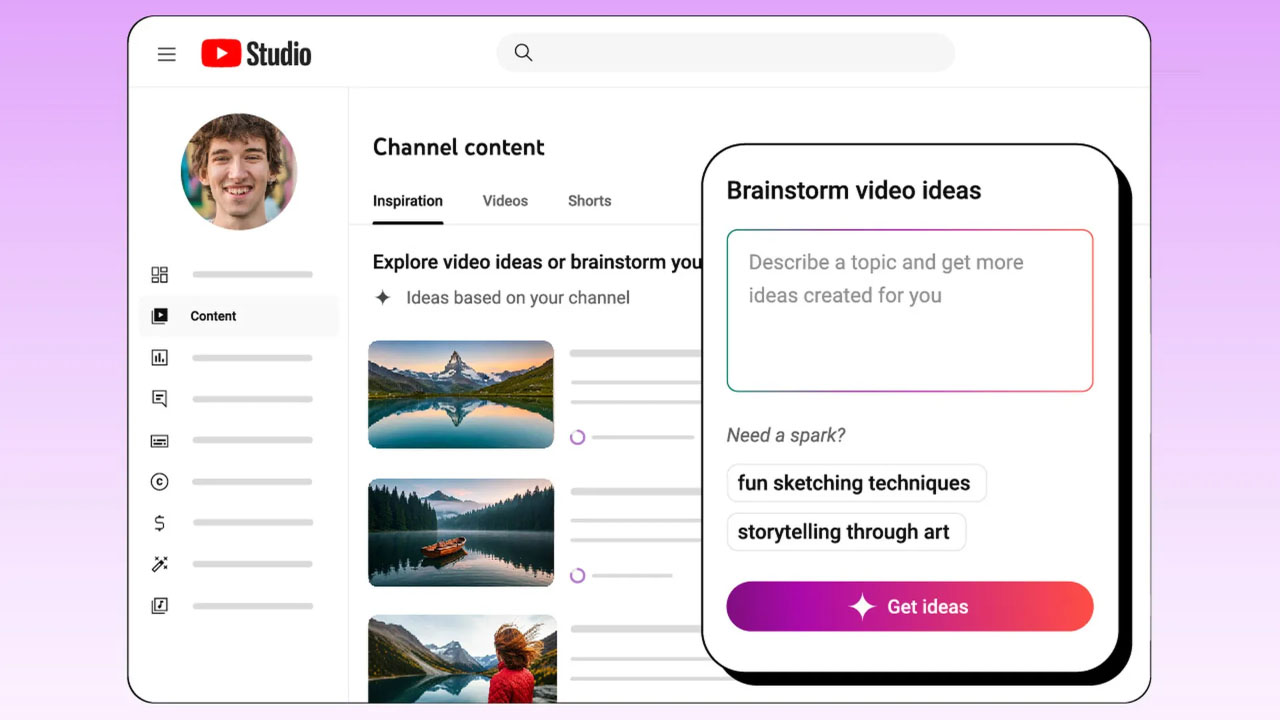The image size is (1280, 720).
Task: Open the Earn dollar sign icon
Action: 159,523
